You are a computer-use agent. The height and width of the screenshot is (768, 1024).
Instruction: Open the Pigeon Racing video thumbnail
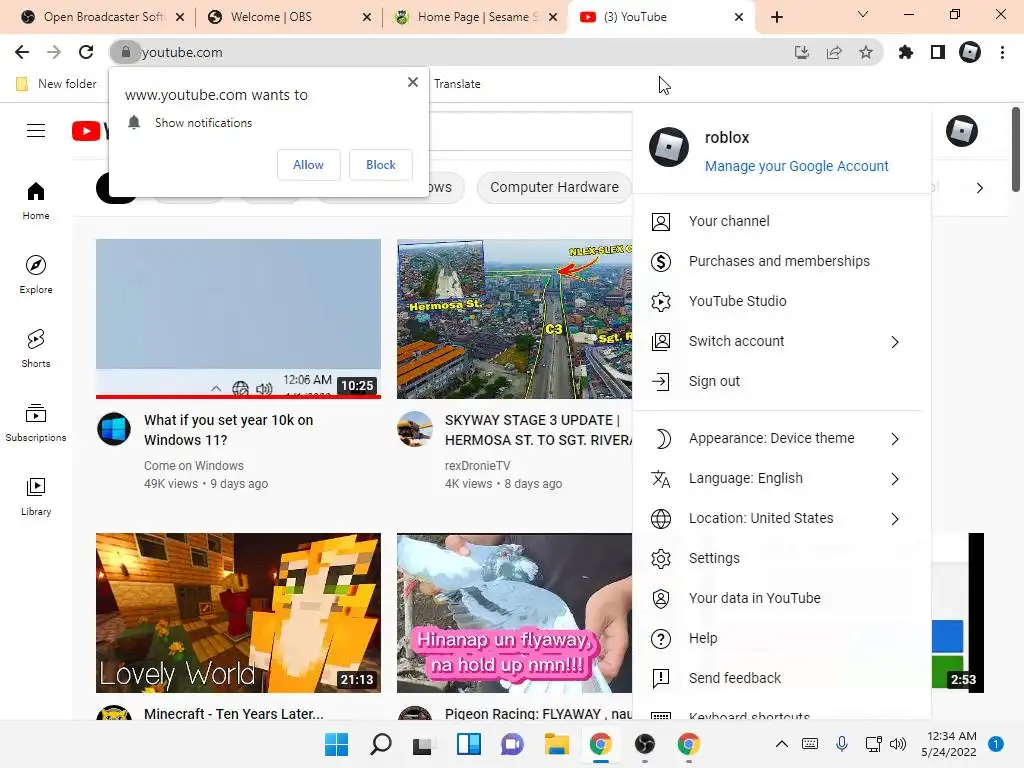pyautogui.click(x=514, y=613)
